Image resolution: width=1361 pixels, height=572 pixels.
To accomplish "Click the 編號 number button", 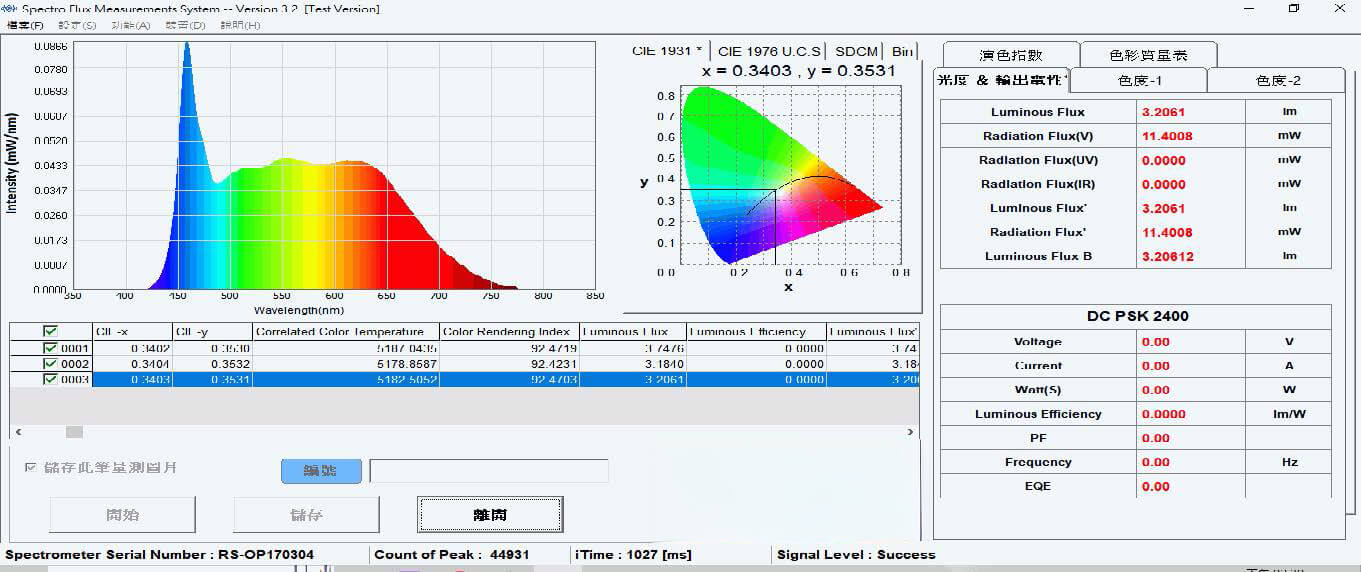I will [321, 471].
